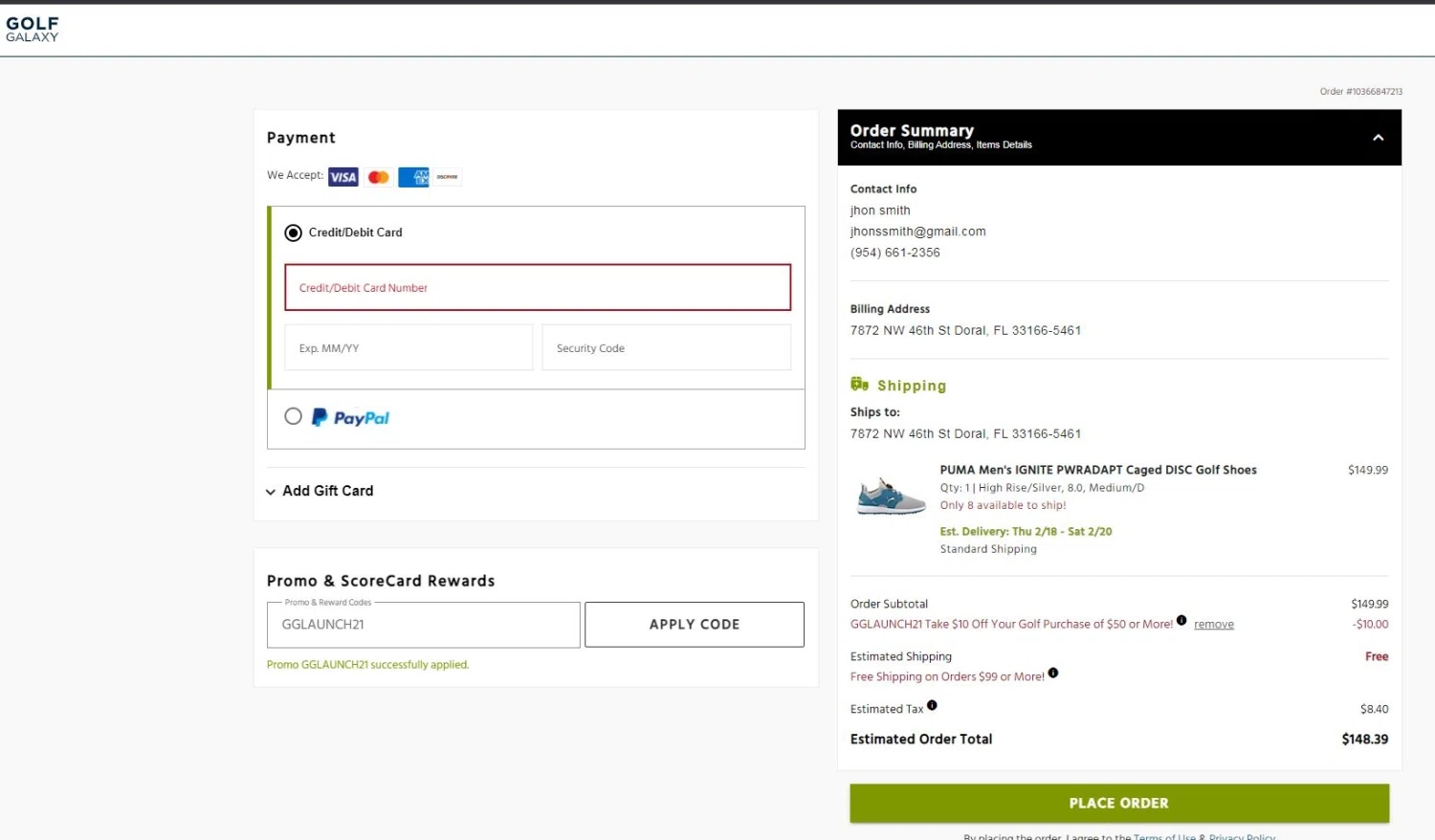Click the Discover card icon
The image size is (1435, 840).
click(x=448, y=177)
